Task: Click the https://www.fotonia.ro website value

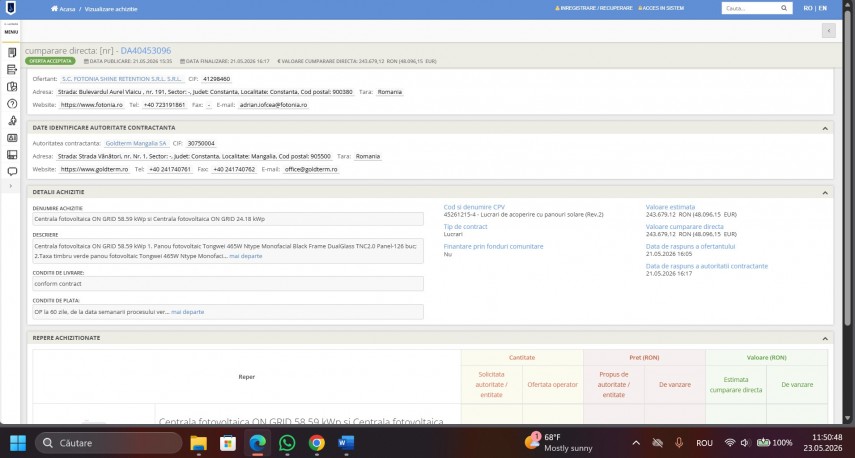Action: pyautogui.click(x=92, y=105)
